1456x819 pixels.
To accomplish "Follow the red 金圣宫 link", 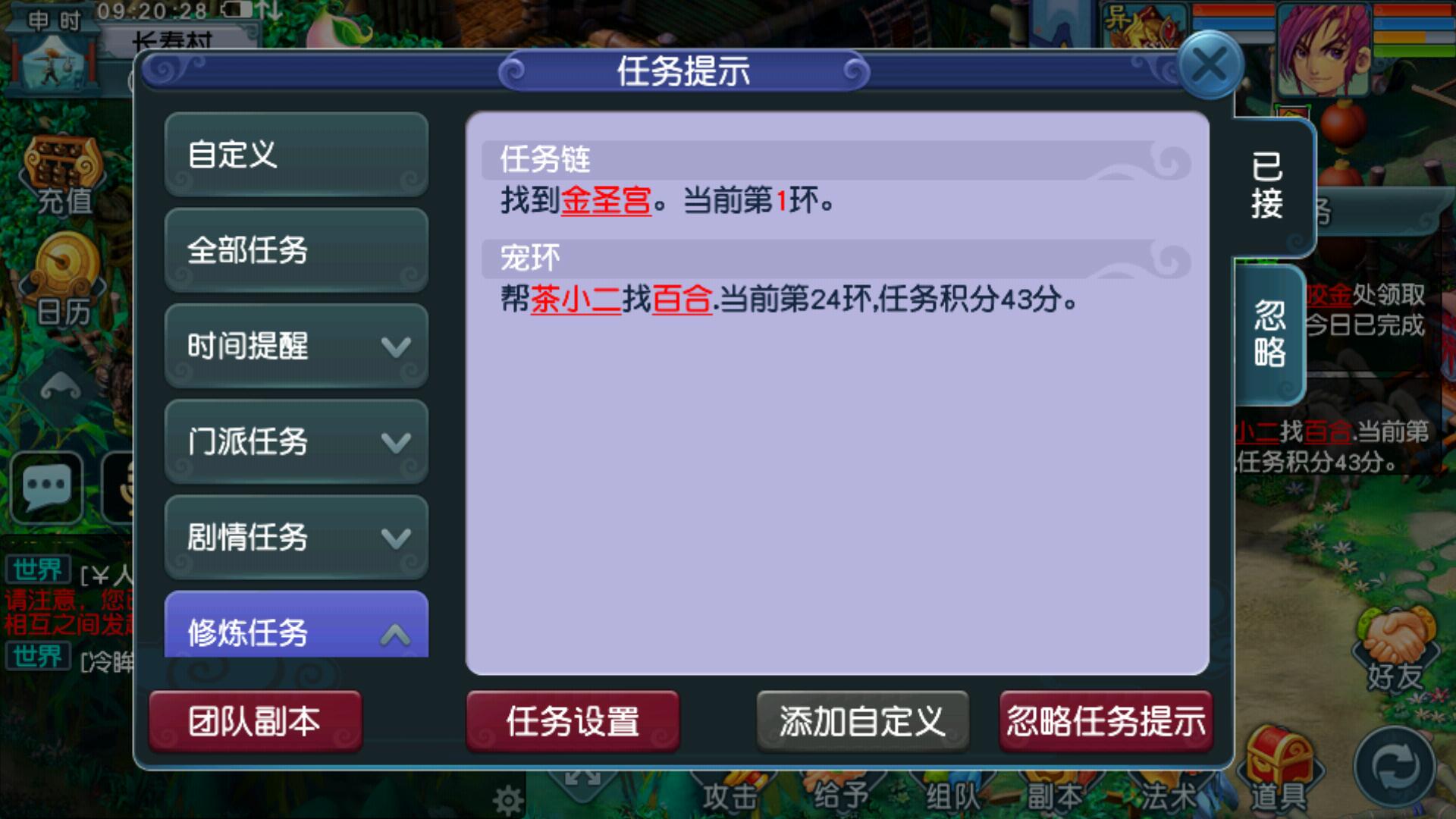I will (x=606, y=201).
